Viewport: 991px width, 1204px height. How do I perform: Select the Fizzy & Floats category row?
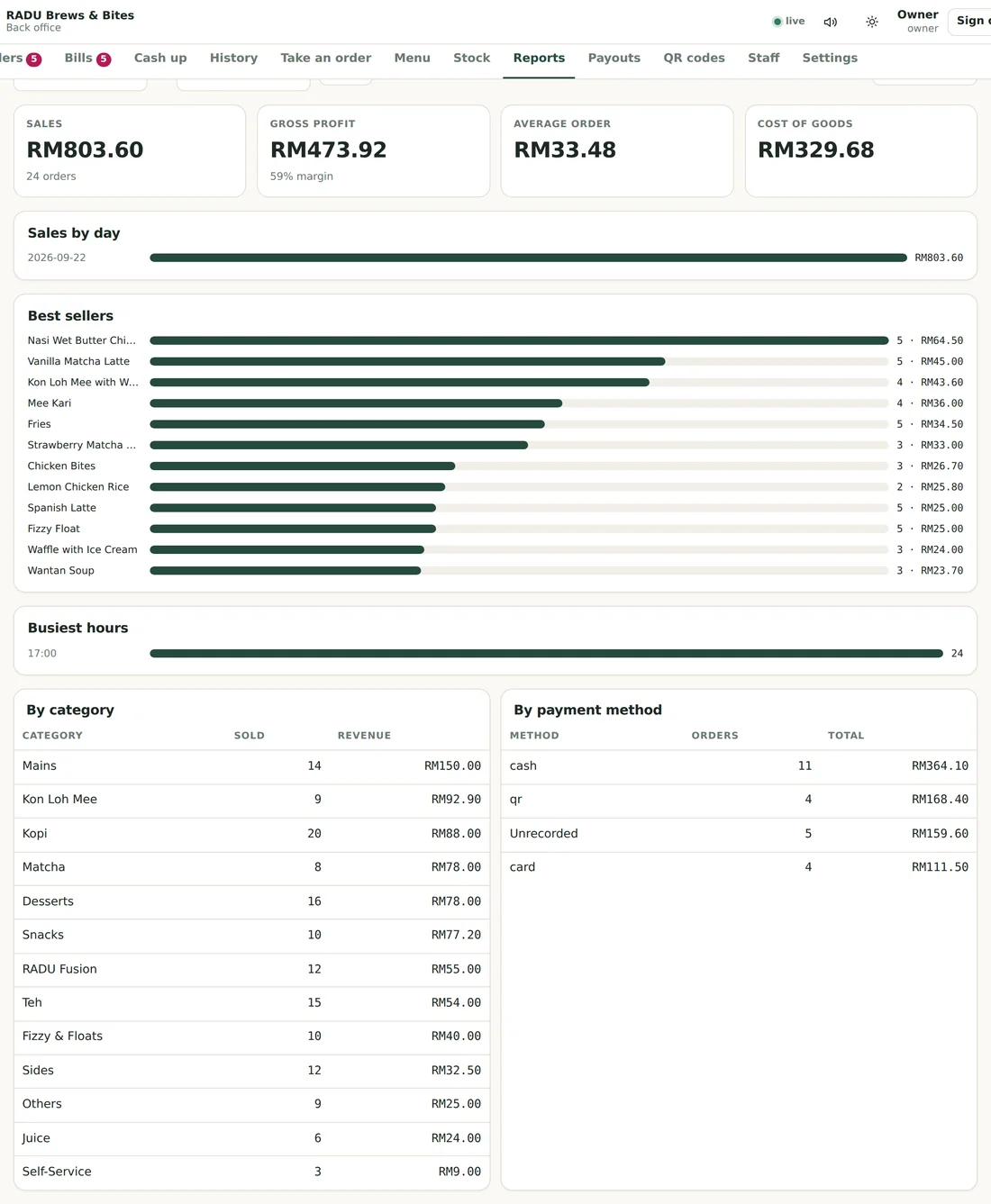(251, 1037)
